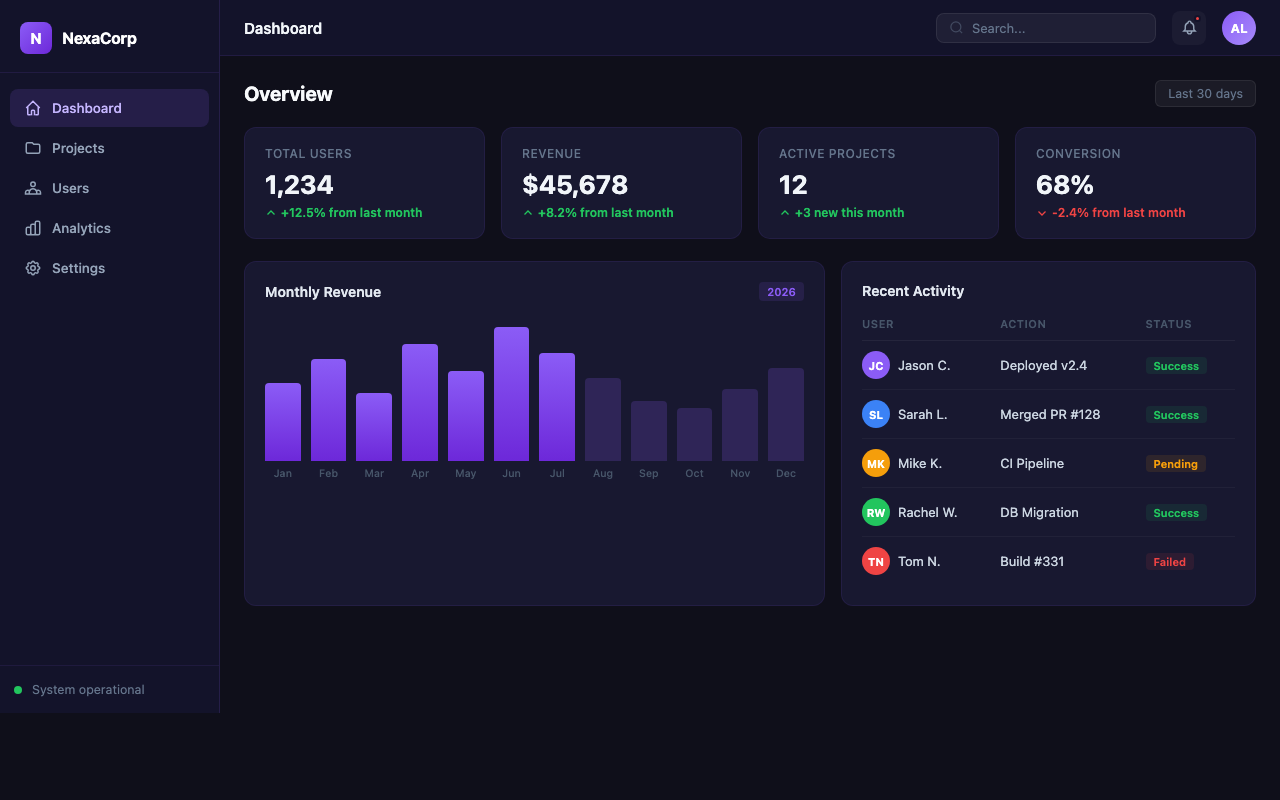The image size is (1280, 800).
Task: Open the 2026 year selector badge
Action: [x=781, y=292]
